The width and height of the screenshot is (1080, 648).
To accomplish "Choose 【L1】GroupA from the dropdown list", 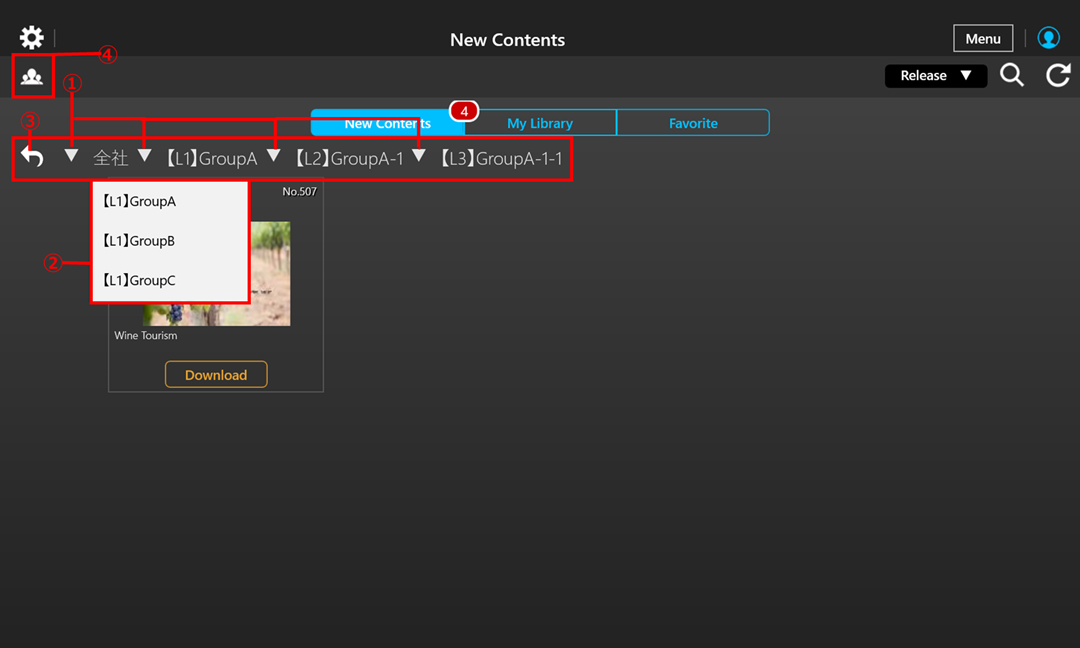I will click(x=170, y=201).
